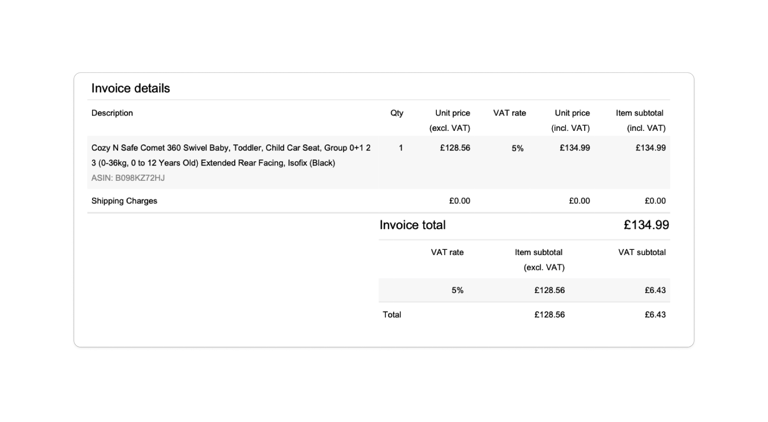Select the £134.99 unit price incl. VAT

click(575, 148)
